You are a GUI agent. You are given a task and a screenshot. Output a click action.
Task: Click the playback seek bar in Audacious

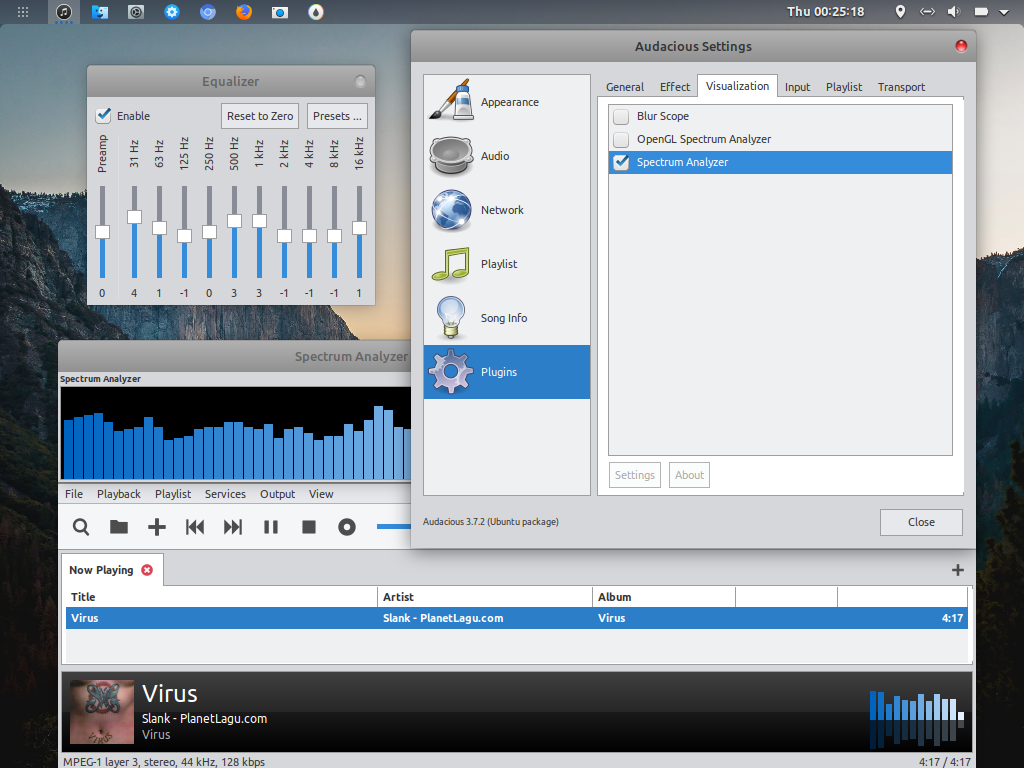point(394,526)
